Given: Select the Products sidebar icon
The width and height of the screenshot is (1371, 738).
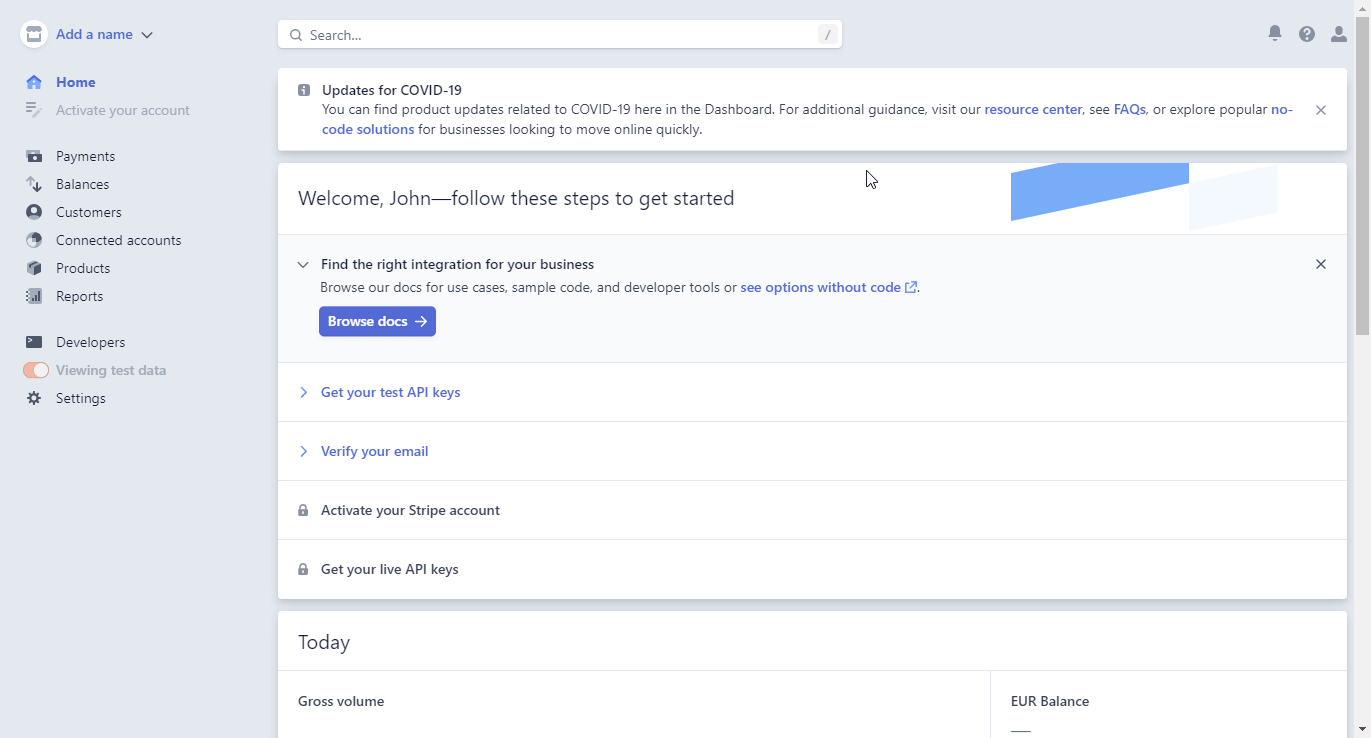Looking at the screenshot, I should pyautogui.click(x=33, y=268).
